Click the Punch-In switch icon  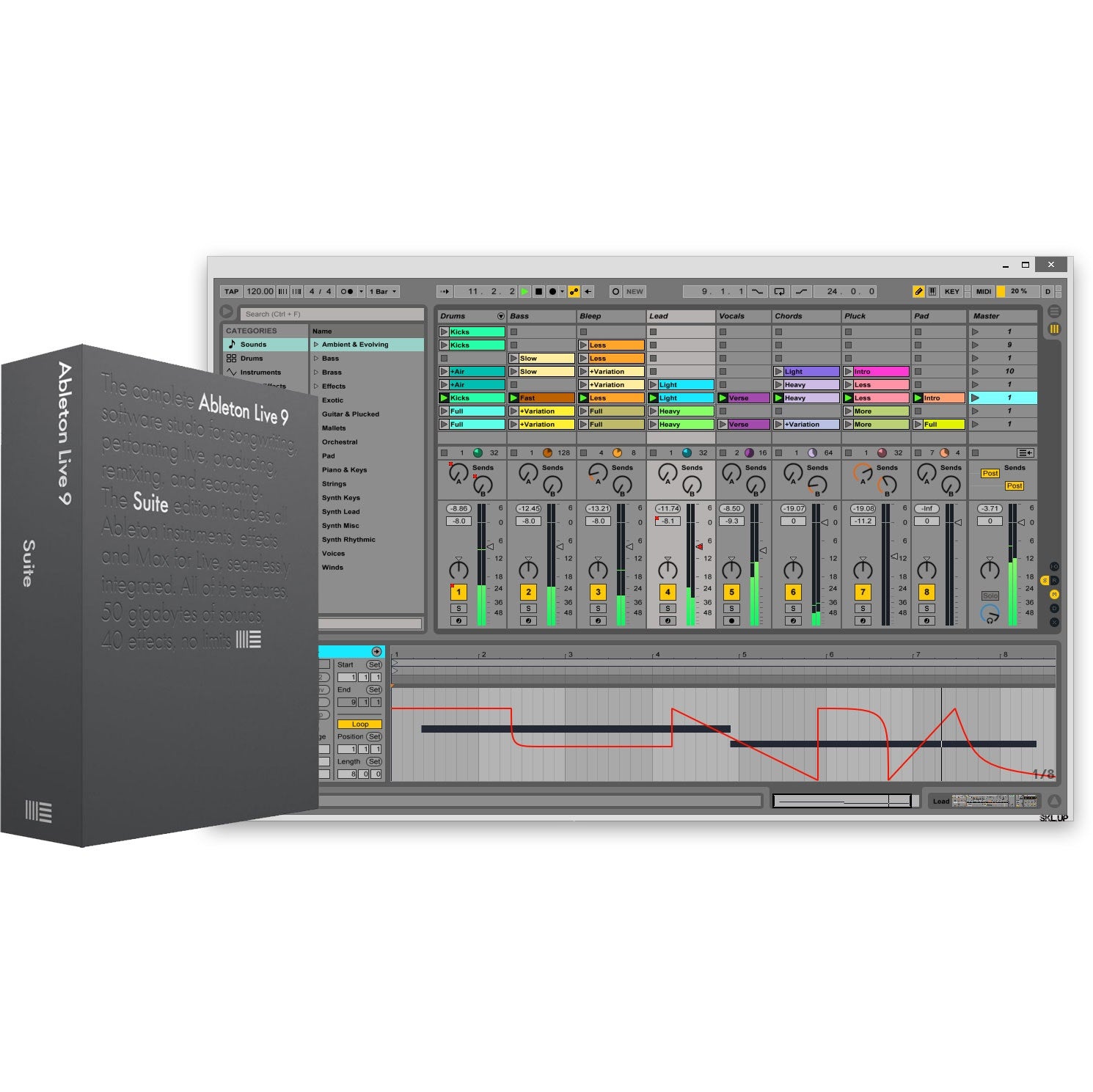pos(757,291)
